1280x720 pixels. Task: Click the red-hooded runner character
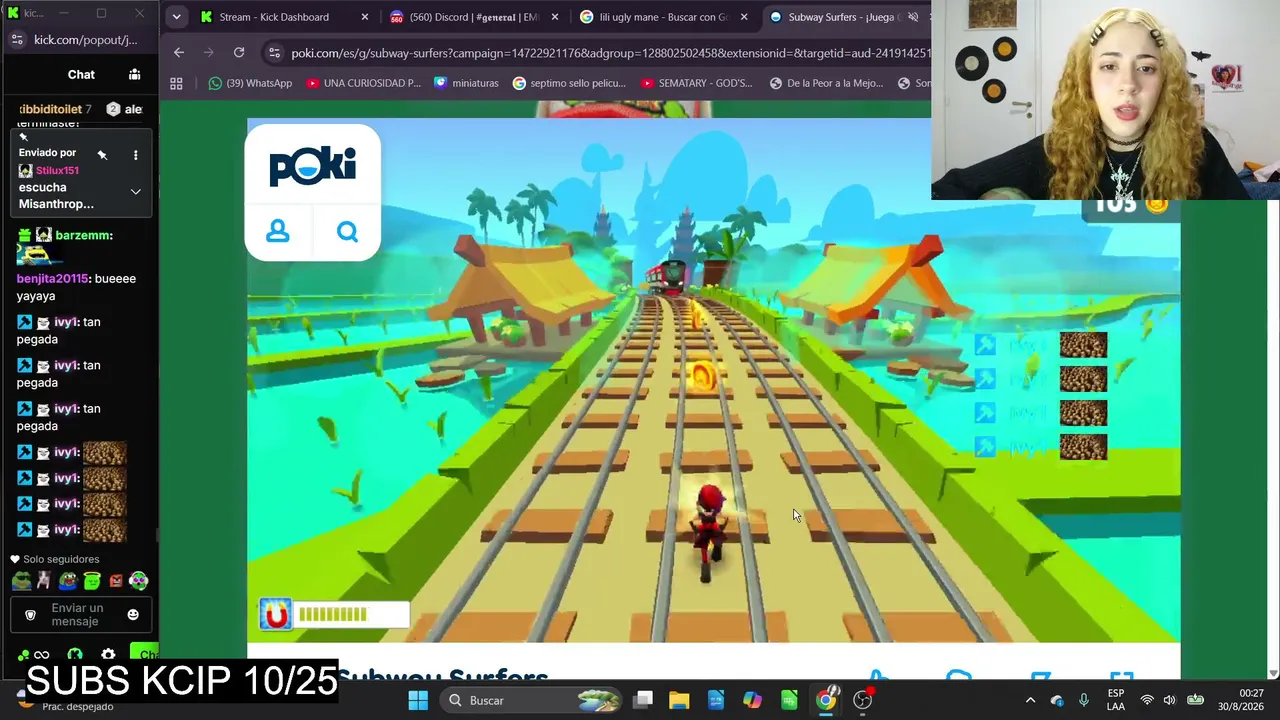tap(710, 532)
